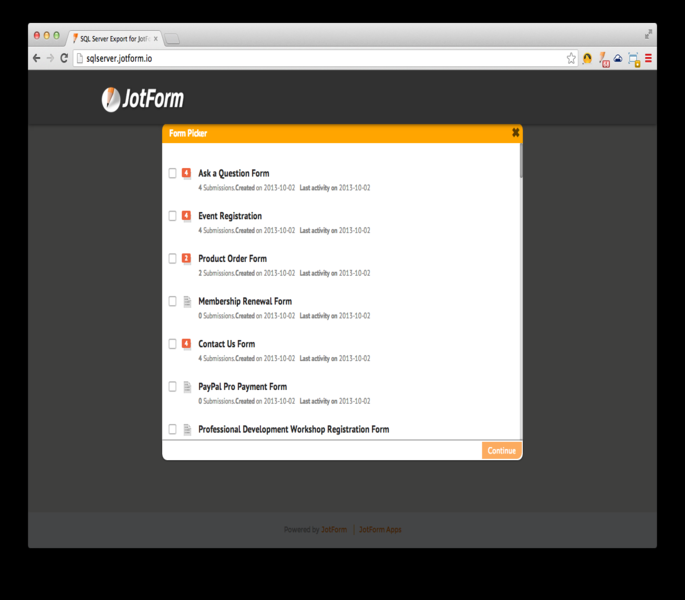Tick the Event Registration checkbox
This screenshot has height=600, width=685.
point(172,216)
